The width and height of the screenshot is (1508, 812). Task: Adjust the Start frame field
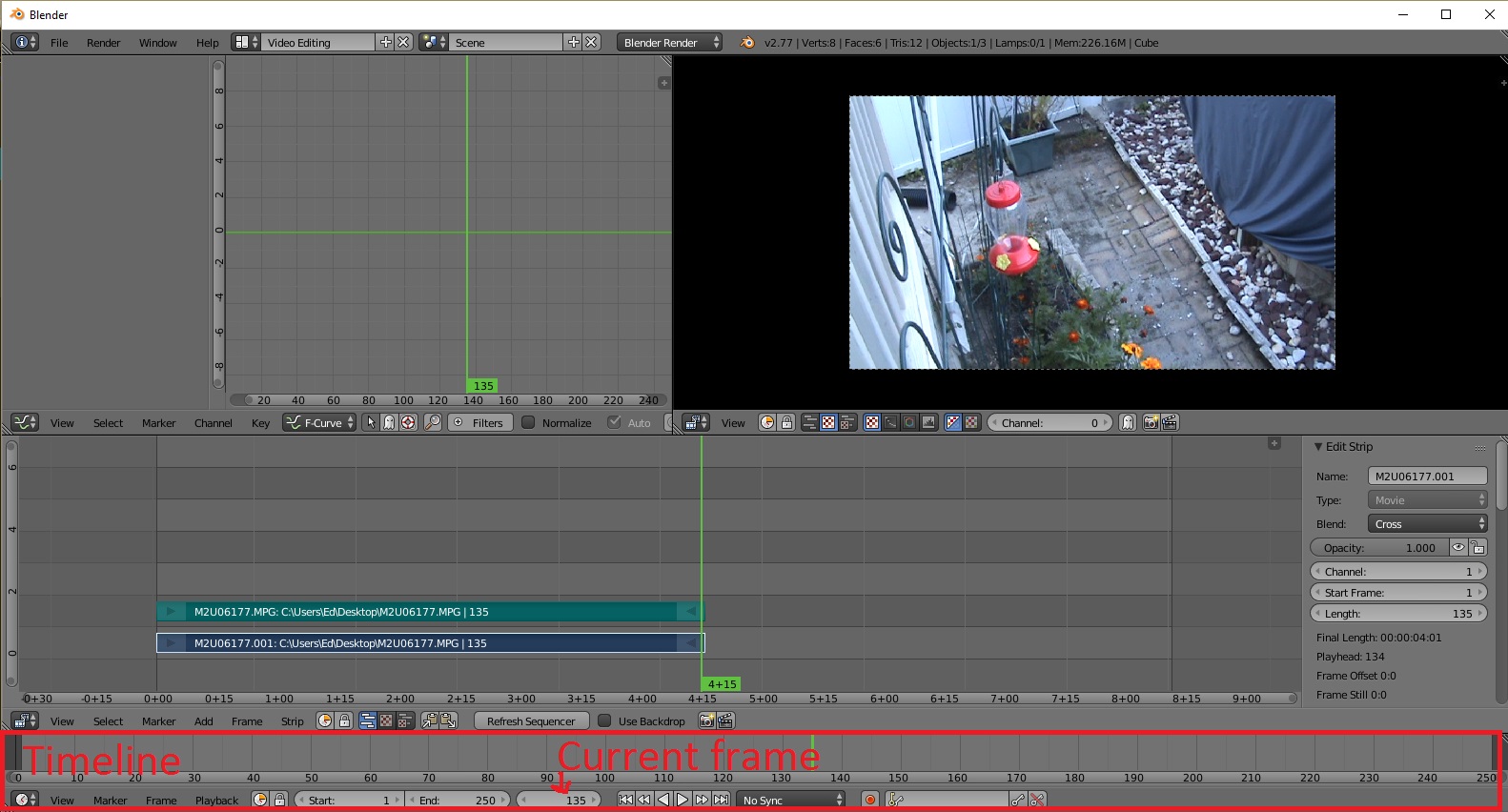pyautogui.click(x=349, y=800)
